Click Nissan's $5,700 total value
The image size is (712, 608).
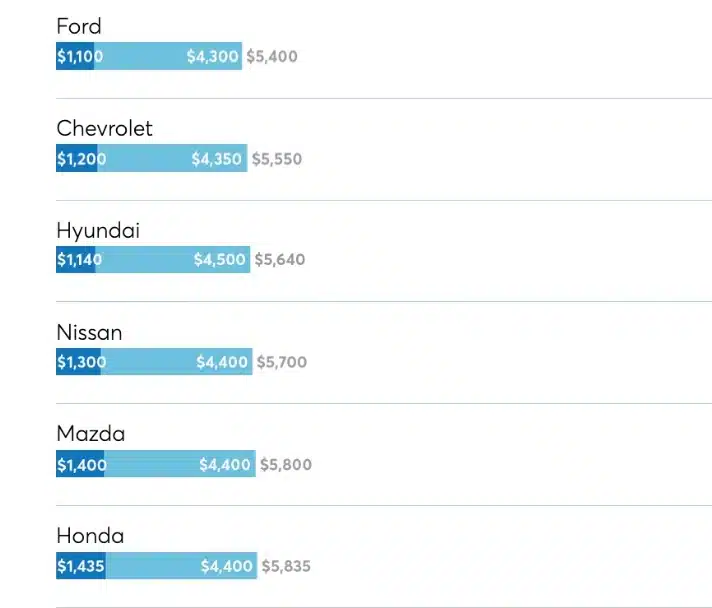tap(282, 362)
